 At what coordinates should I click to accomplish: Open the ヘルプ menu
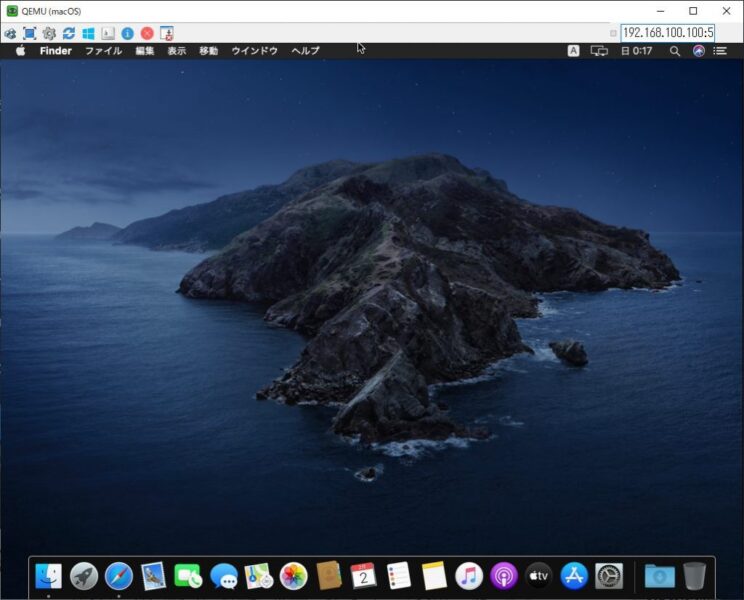pyautogui.click(x=305, y=51)
